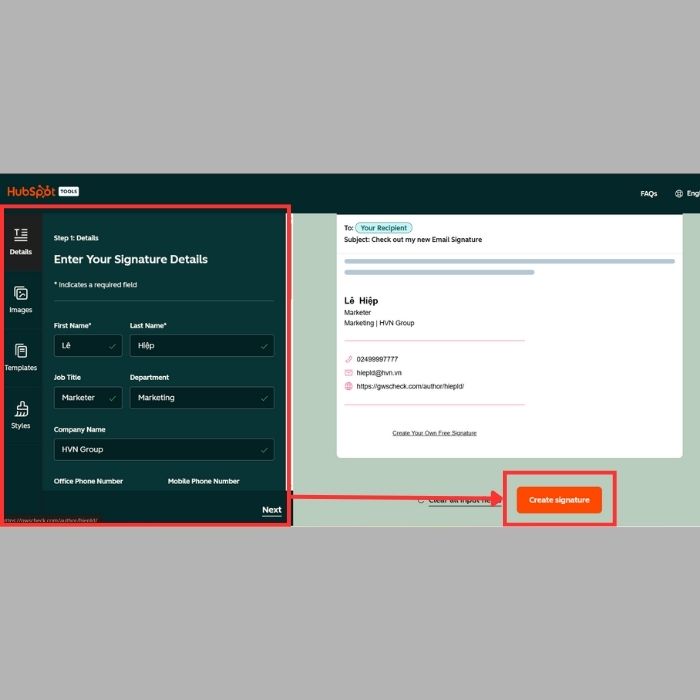Click the Next button
Screen dimensions: 700x700
click(x=271, y=510)
